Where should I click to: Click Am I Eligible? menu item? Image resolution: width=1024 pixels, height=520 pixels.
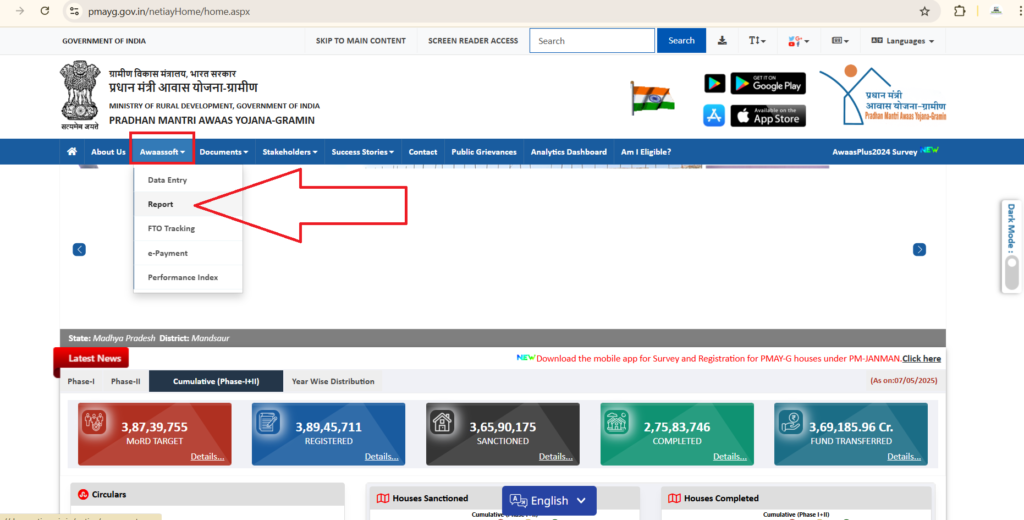646,152
